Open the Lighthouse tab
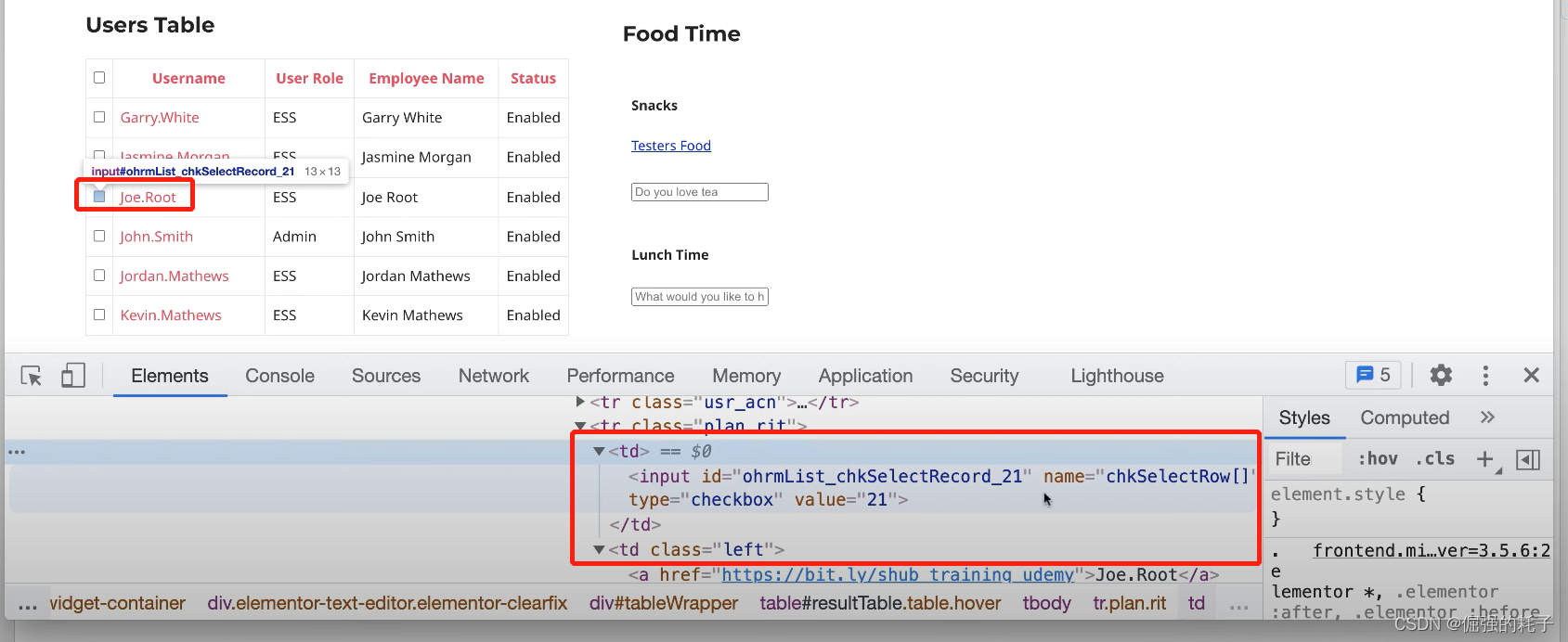 point(1117,376)
